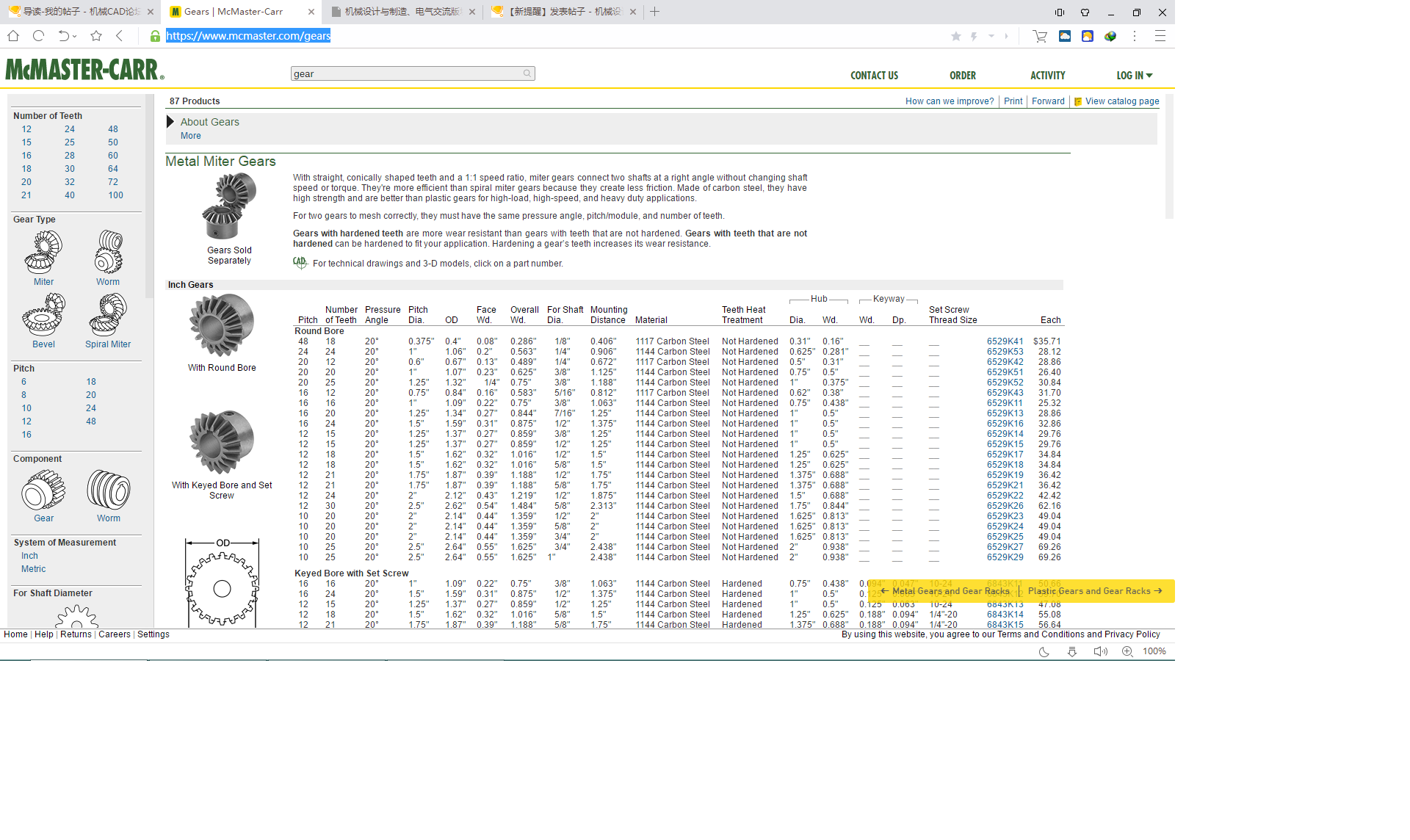1410x840 pixels.
Task: Expand the About Gears section arrow
Action: [170, 122]
